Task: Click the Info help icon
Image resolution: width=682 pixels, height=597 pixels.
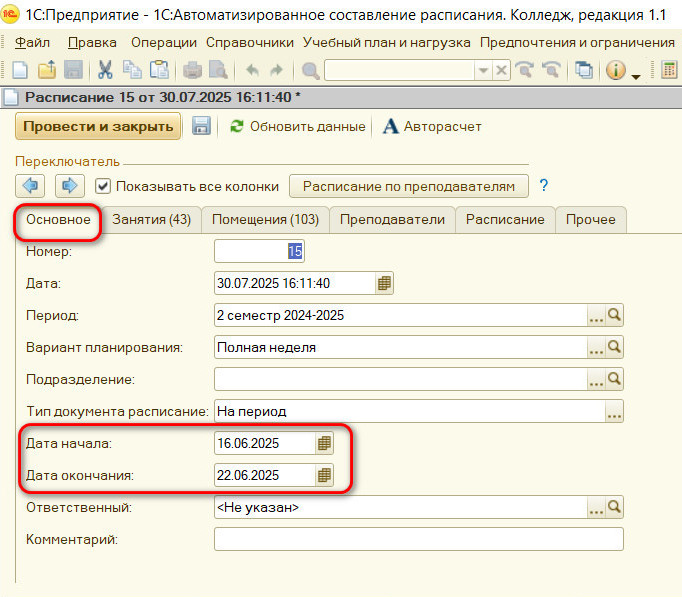Action: tap(615, 70)
